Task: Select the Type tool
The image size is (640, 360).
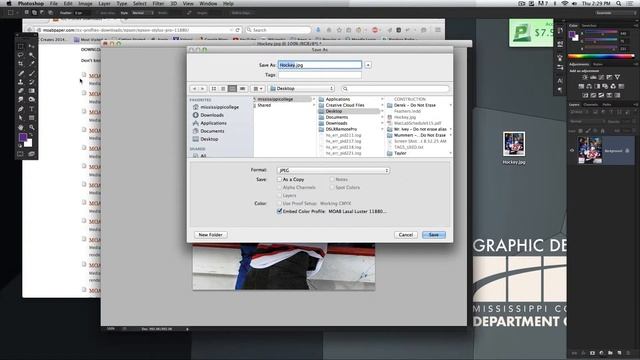Action: [x=31, y=109]
